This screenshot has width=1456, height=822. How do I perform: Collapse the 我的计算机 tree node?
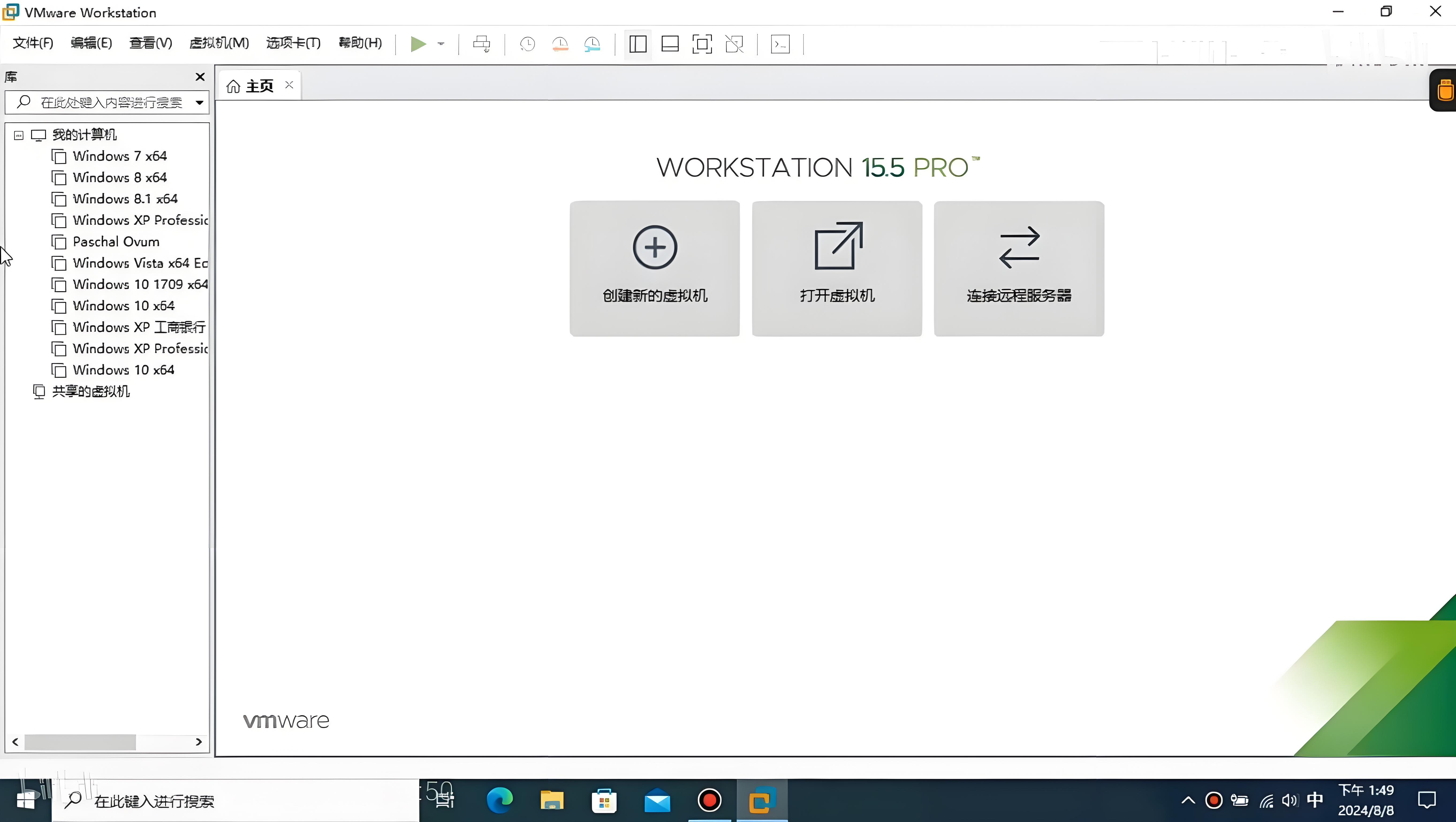tap(19, 135)
